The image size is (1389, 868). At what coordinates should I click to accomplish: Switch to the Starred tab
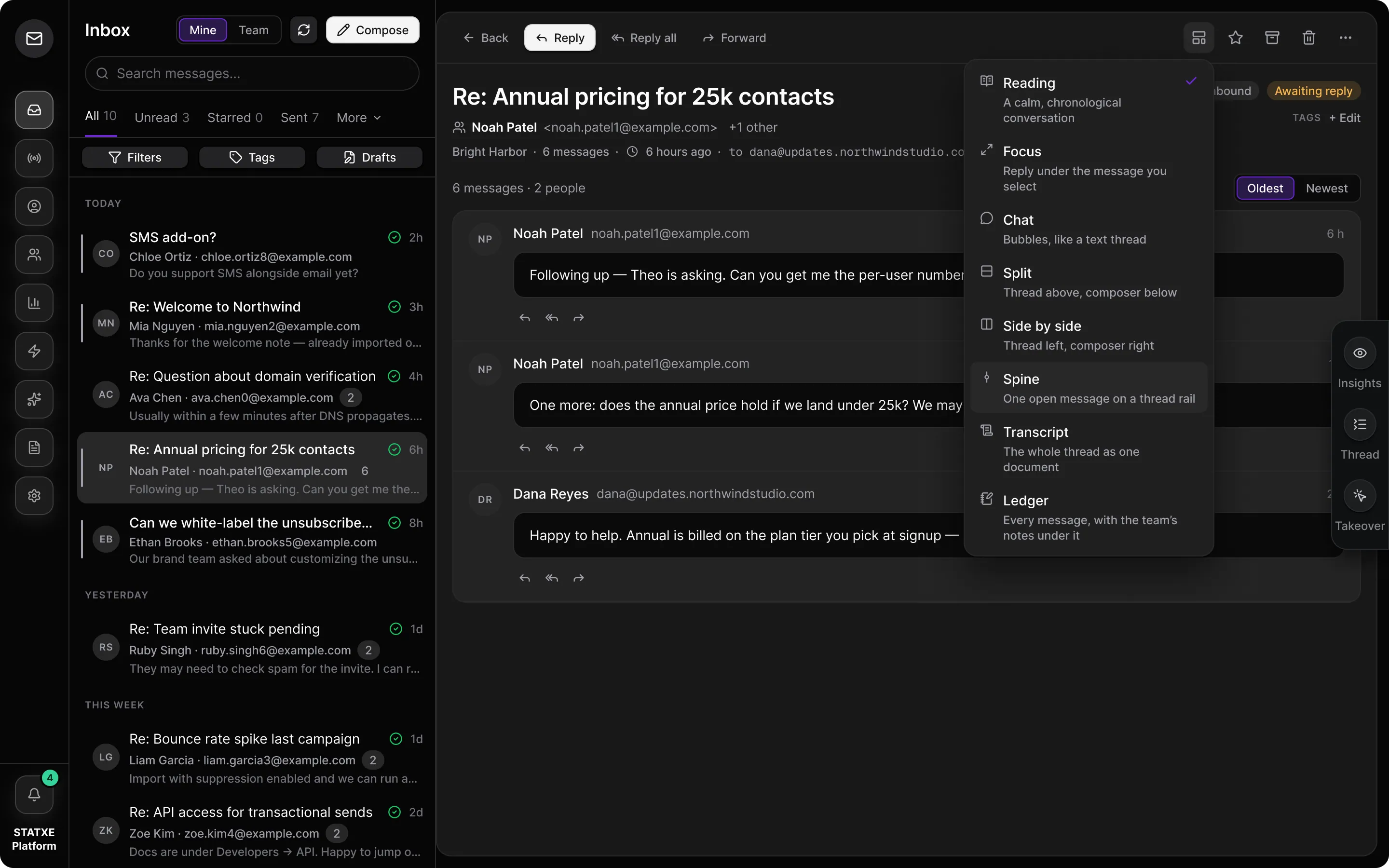click(235, 118)
